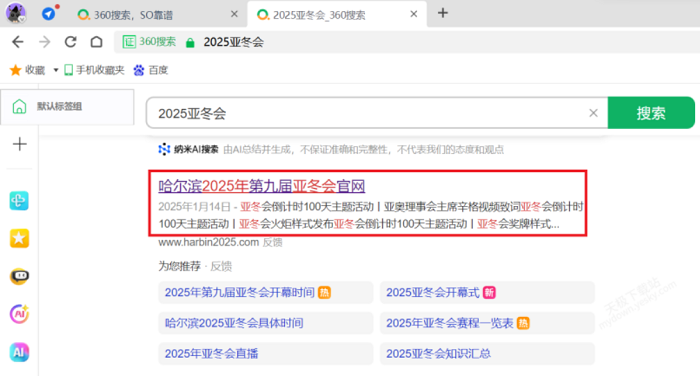The width and height of the screenshot is (700, 376).
Task: Select the 默认标签组 tab group
Action: coord(67,107)
